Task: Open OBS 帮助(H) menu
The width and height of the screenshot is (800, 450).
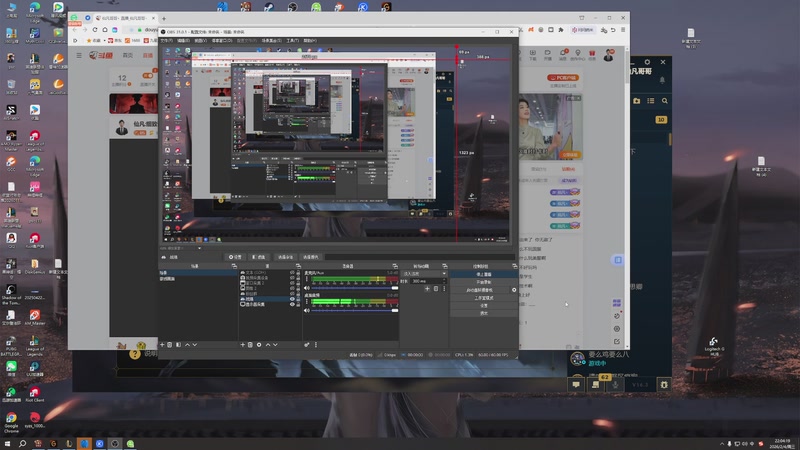Action: tap(310, 40)
